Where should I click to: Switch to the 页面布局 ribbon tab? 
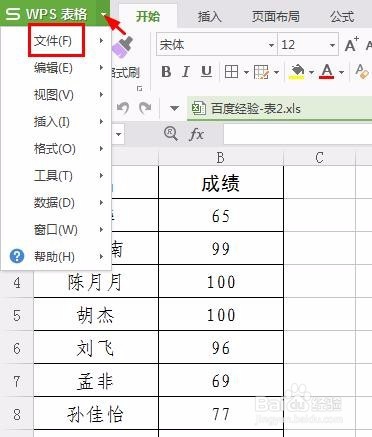coord(276,16)
